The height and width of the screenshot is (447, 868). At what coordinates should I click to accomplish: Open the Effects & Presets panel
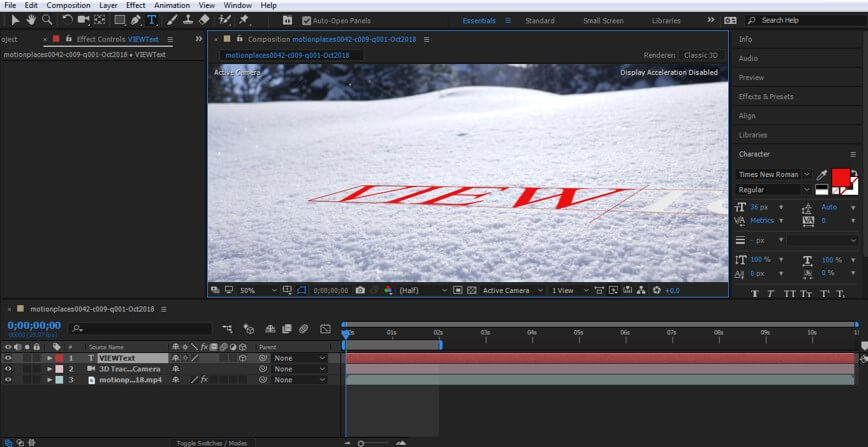click(x=765, y=96)
